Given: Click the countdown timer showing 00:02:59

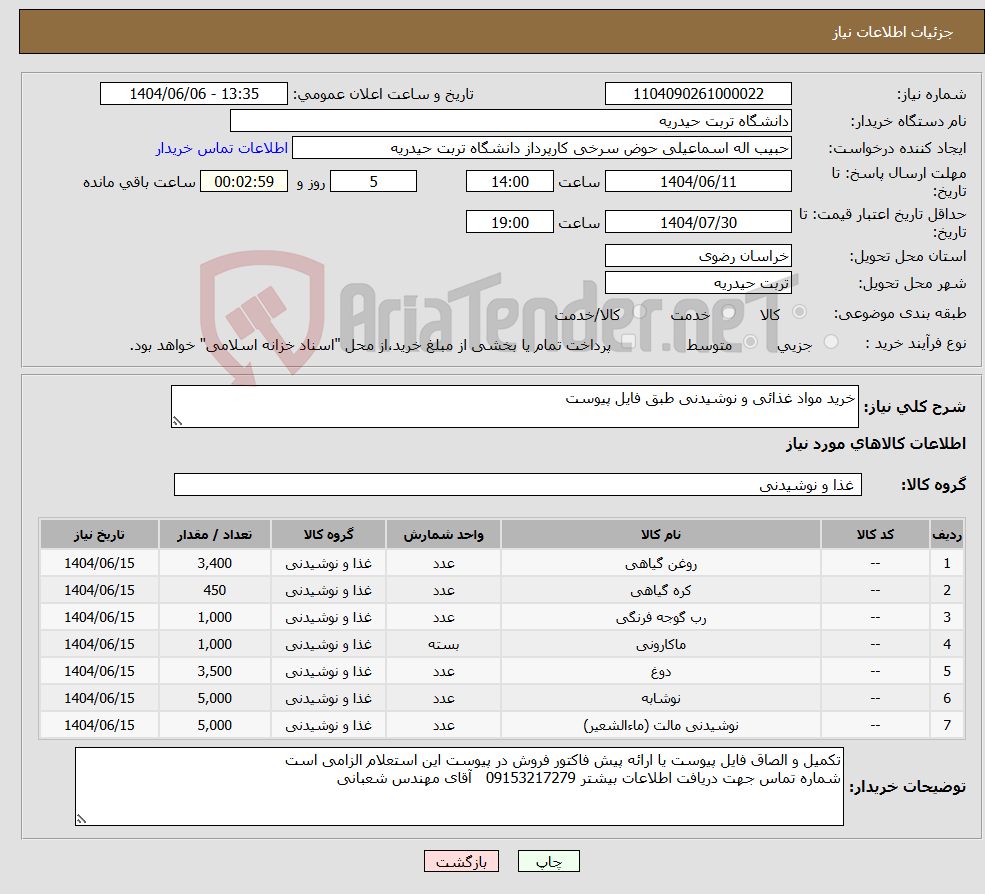Looking at the screenshot, I should 246,181.
